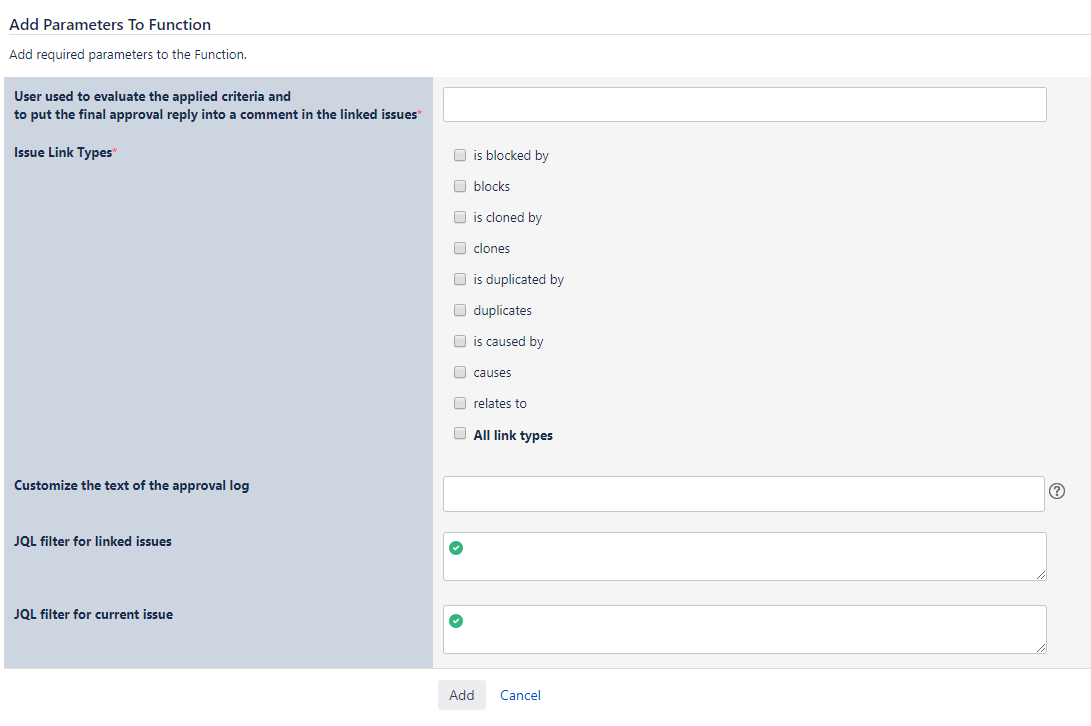Click resize handle of current issue JQL textarea

(1041, 648)
